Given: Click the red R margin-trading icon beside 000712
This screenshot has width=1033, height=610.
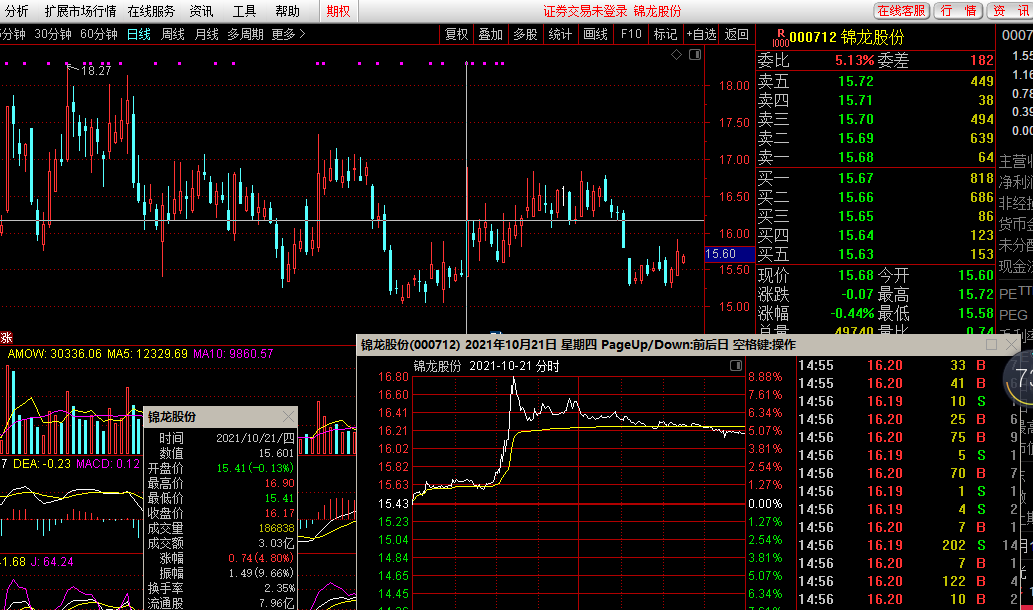Looking at the screenshot, I should coord(780,38).
